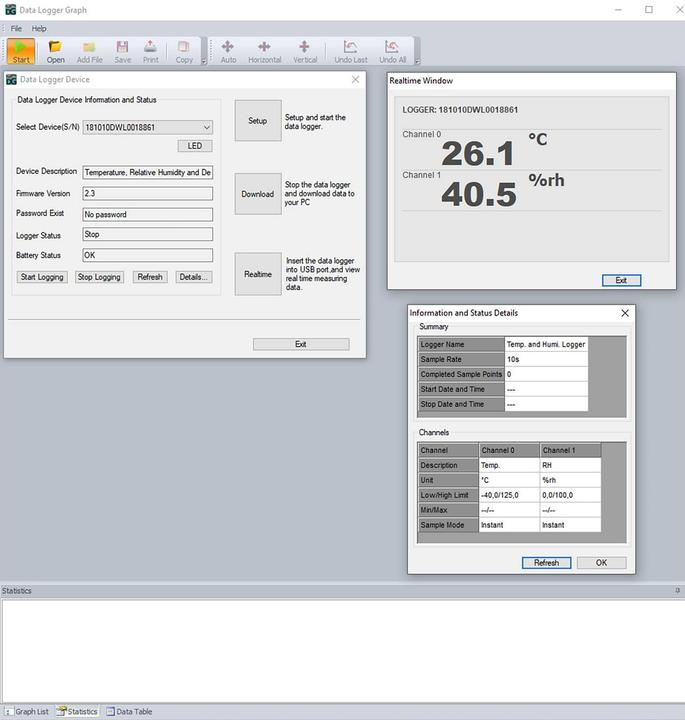
Task: Open the Details... button
Action: [x=193, y=277]
